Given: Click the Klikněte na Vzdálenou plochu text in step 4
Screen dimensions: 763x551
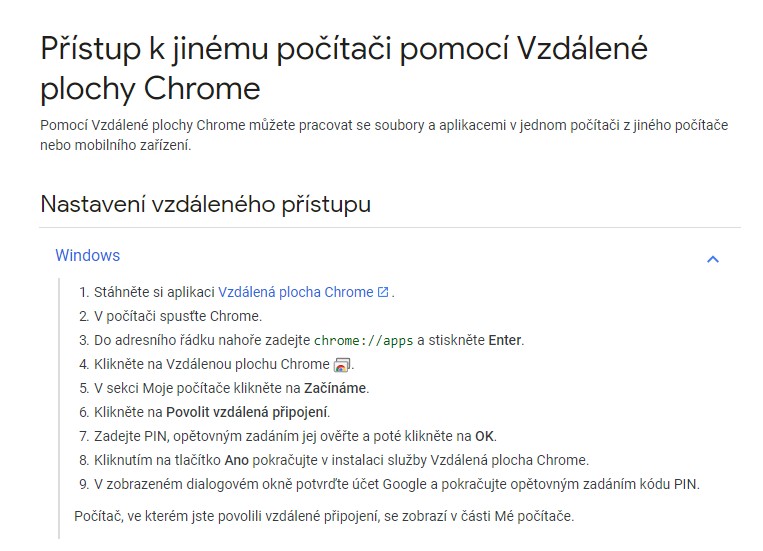Looking at the screenshot, I should coord(212,364).
